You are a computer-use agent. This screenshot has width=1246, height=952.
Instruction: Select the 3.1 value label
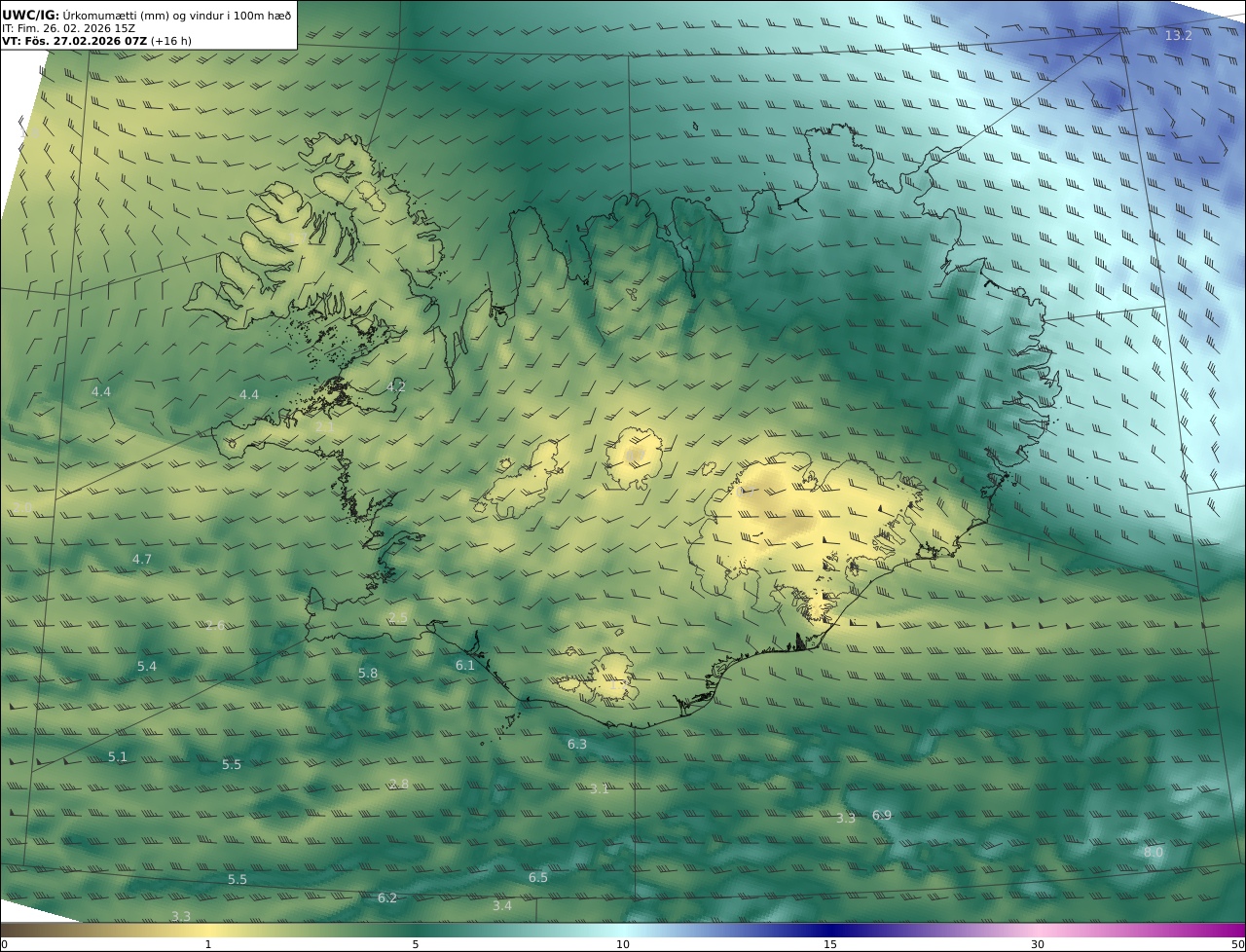[x=599, y=788]
